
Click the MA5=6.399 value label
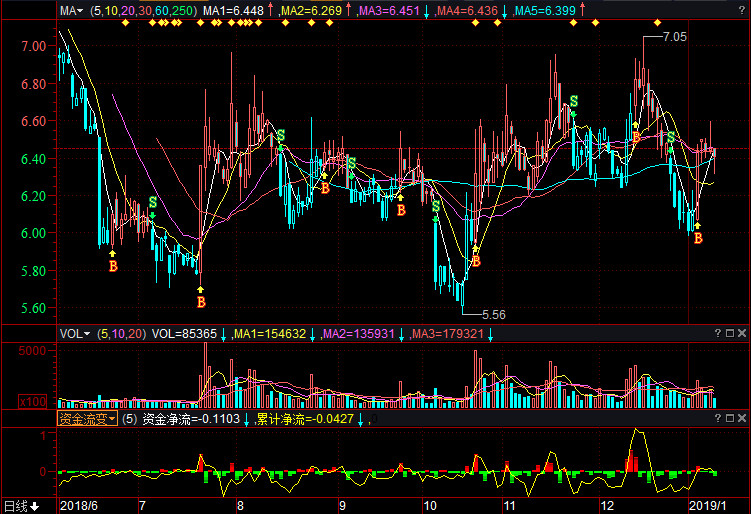tap(545, 11)
